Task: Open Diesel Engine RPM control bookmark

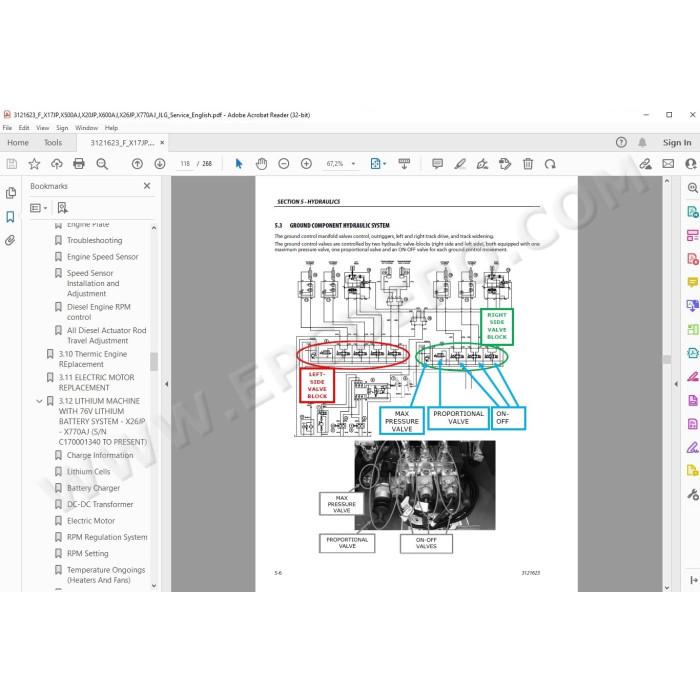Action: pyautogui.click(x=99, y=312)
